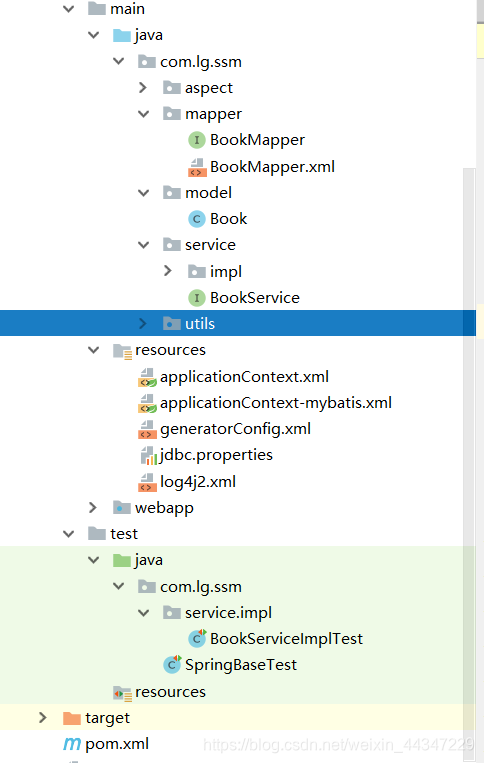This screenshot has width=484, height=763.
Task: Click the BookService interface icon
Action: tap(197, 298)
